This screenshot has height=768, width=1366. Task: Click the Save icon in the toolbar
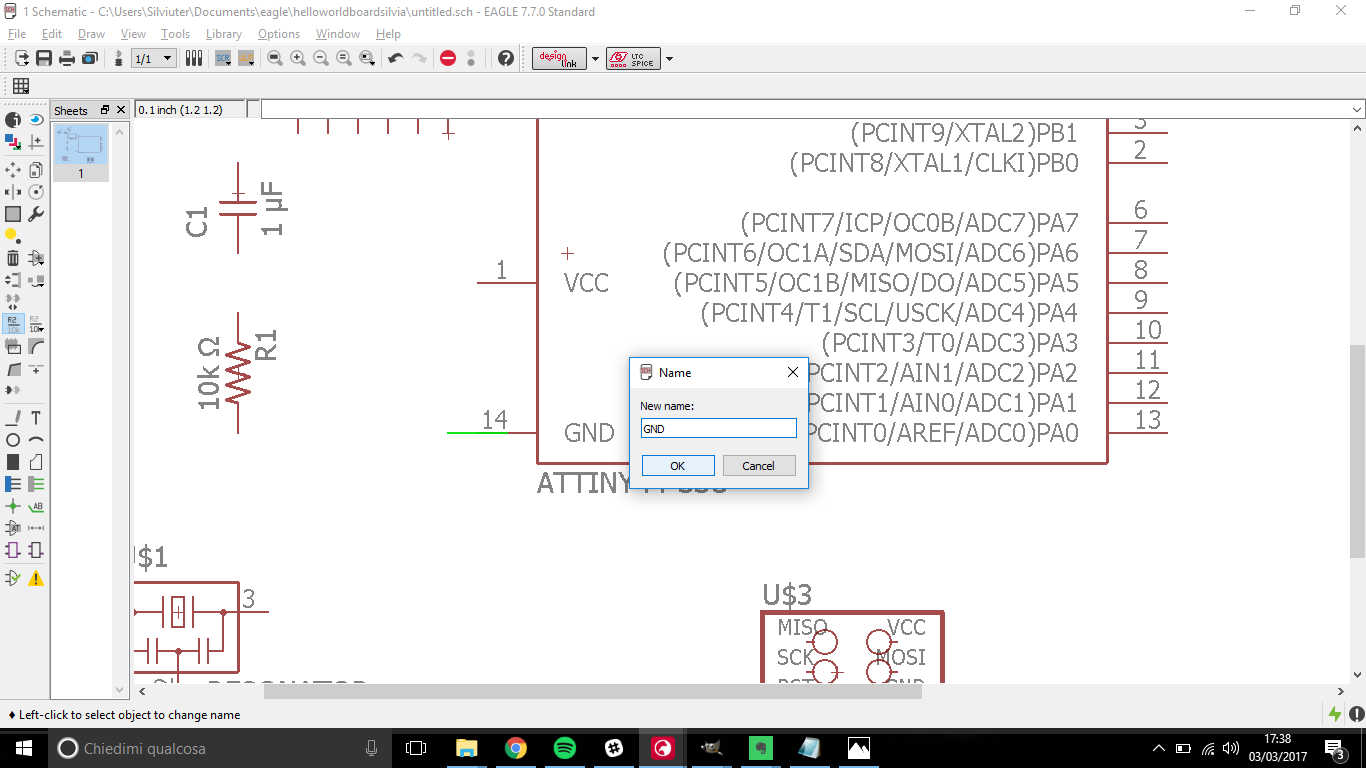click(x=44, y=58)
